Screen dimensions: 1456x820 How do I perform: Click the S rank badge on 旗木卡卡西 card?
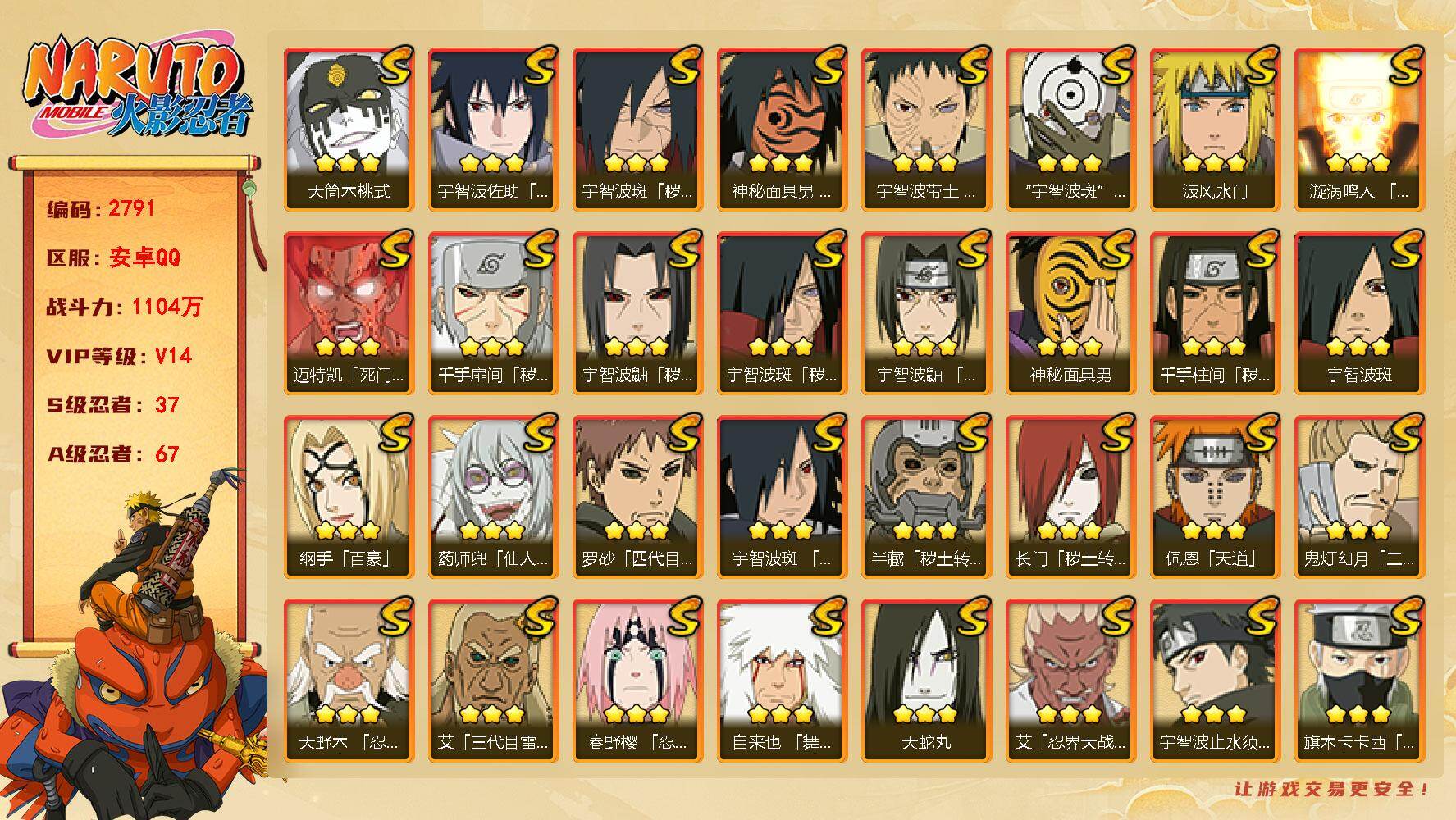pyautogui.click(x=1405, y=617)
